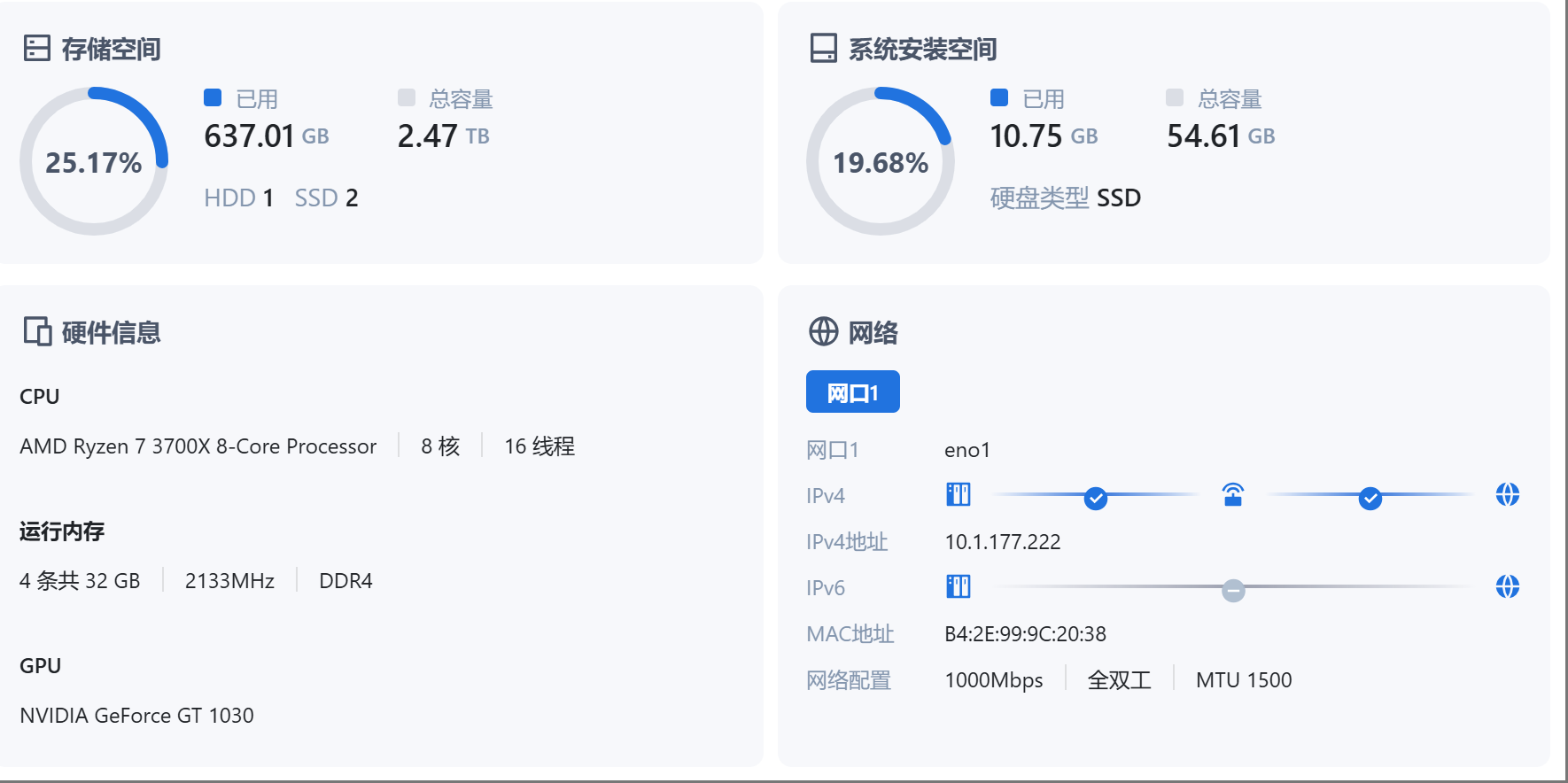Click the router icon in IPv4 row
Image resolution: width=1568 pixels, height=783 pixels.
(x=1232, y=494)
